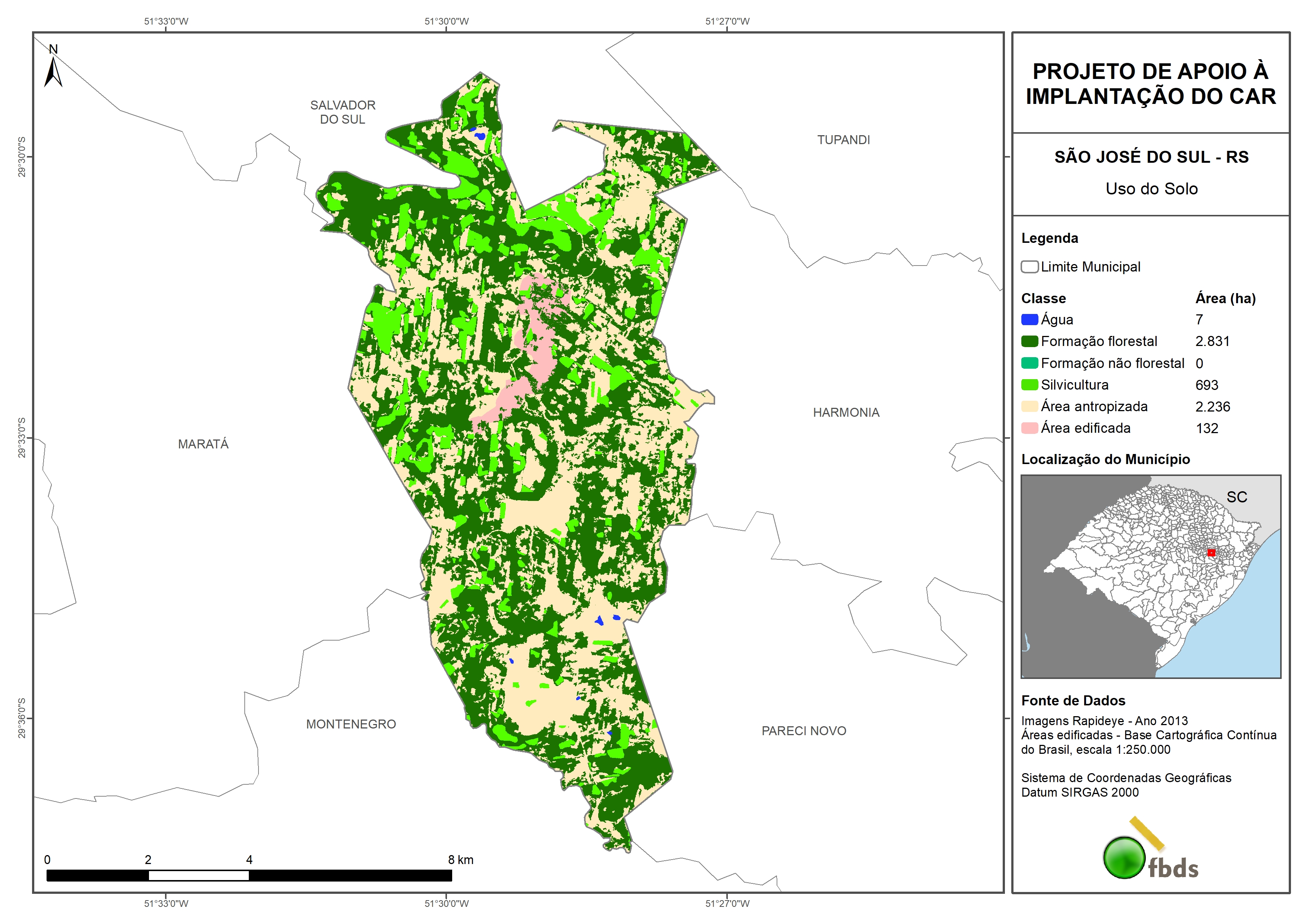Click the Limite Municipal legend symbol

pyautogui.click(x=1029, y=267)
